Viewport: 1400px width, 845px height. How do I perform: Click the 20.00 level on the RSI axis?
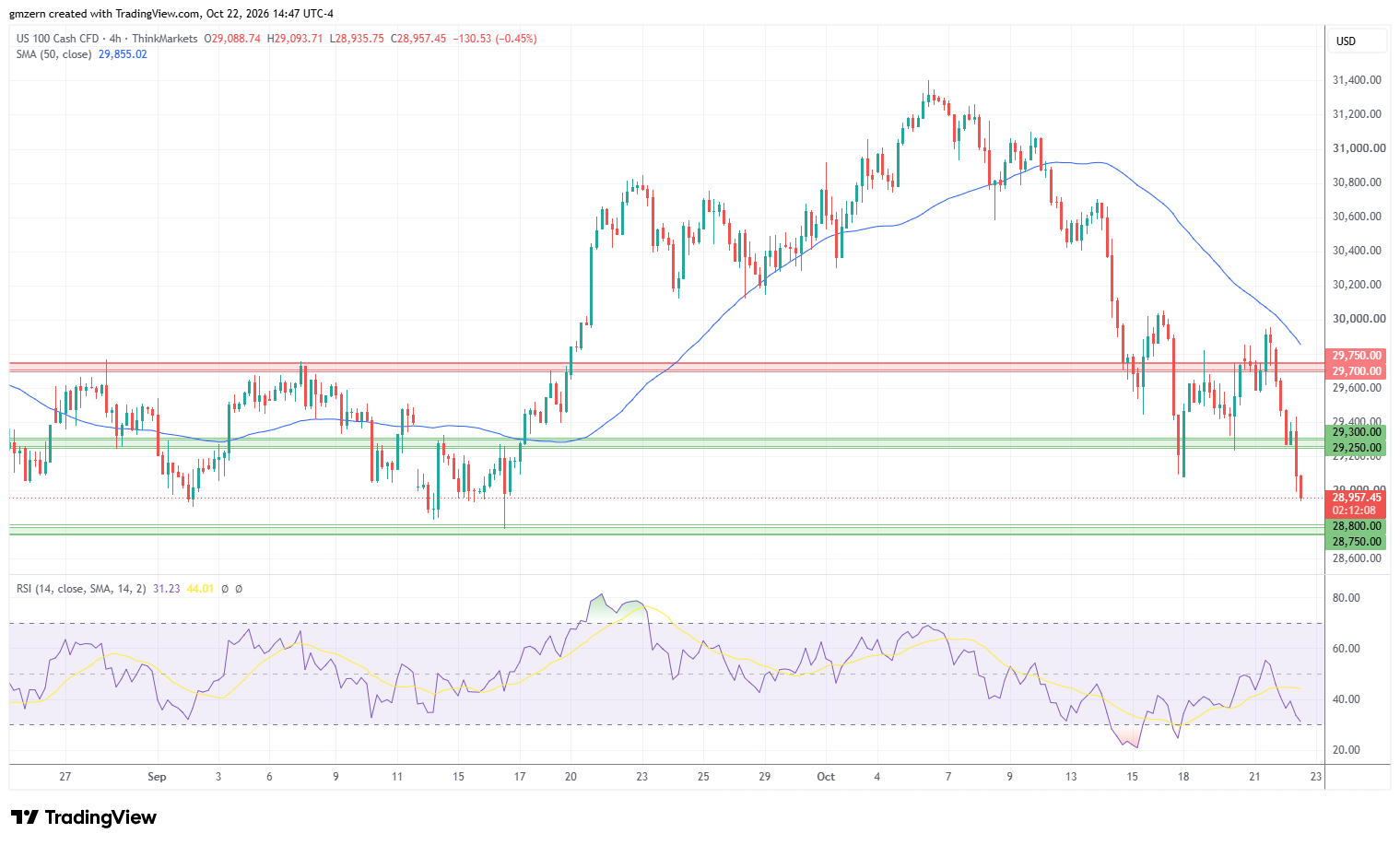click(x=1347, y=750)
